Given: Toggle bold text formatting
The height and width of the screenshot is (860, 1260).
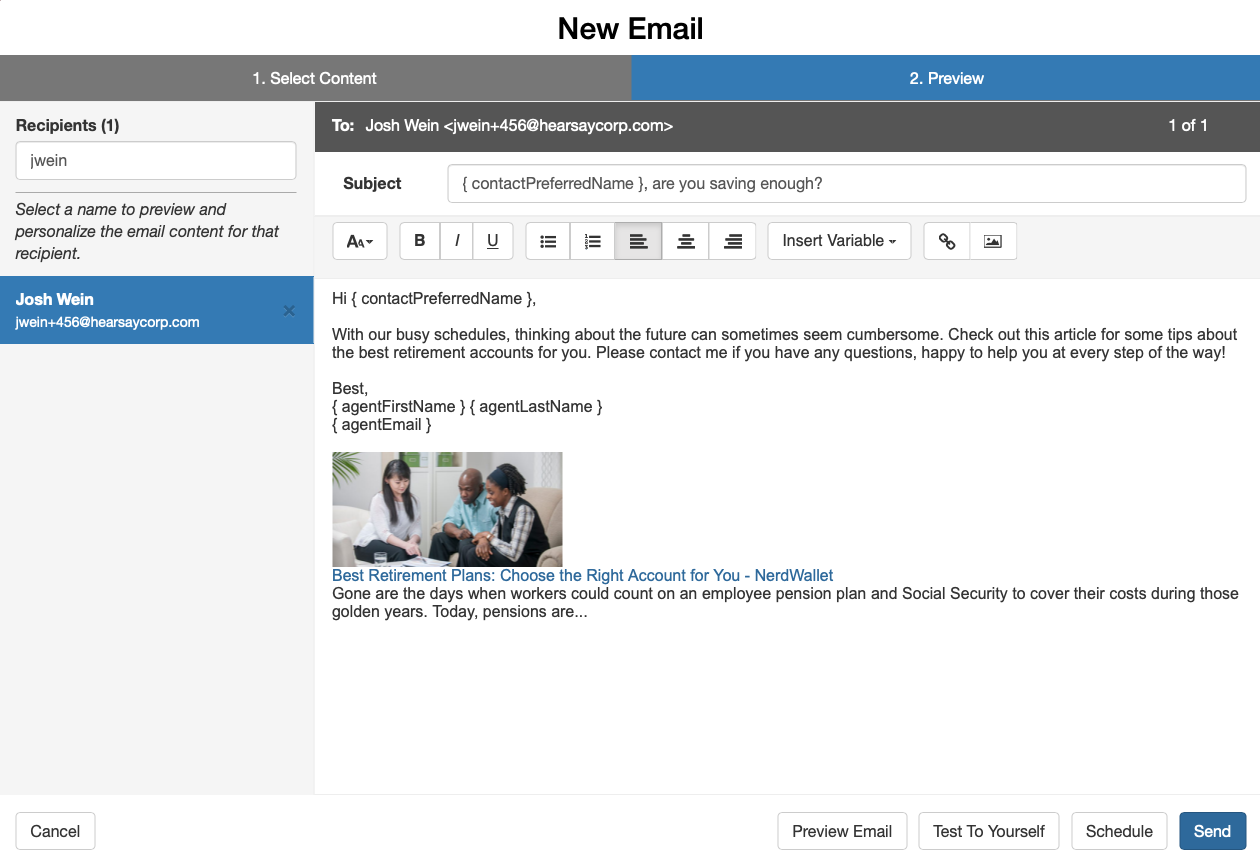Looking at the screenshot, I should (420, 241).
